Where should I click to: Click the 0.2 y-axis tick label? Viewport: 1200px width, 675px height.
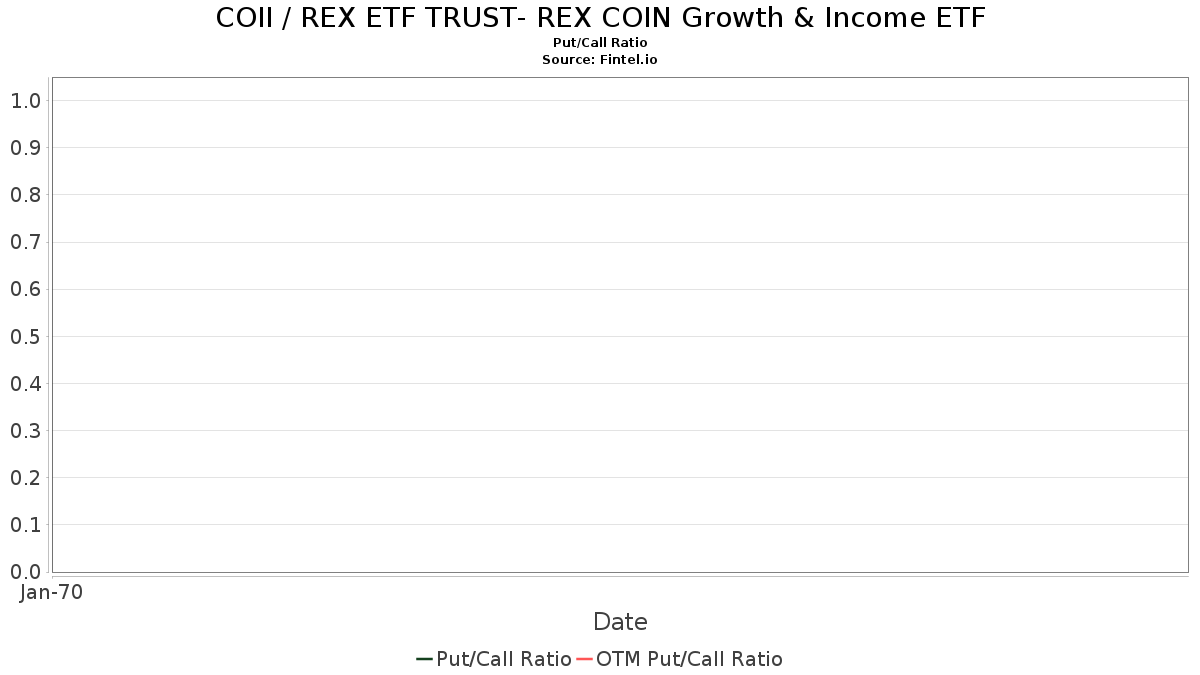point(25,477)
